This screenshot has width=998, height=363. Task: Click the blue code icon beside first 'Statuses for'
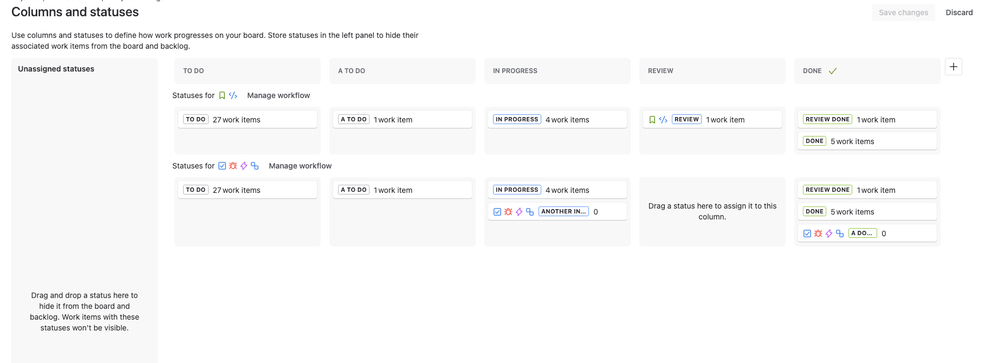(x=234, y=96)
